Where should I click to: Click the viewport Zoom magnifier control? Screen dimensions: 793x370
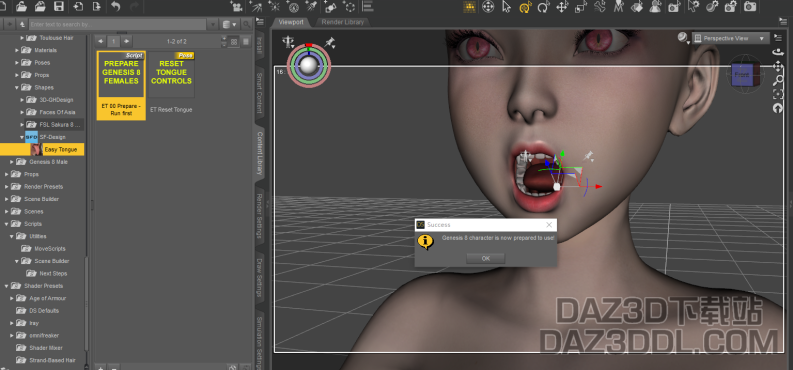tap(778, 80)
